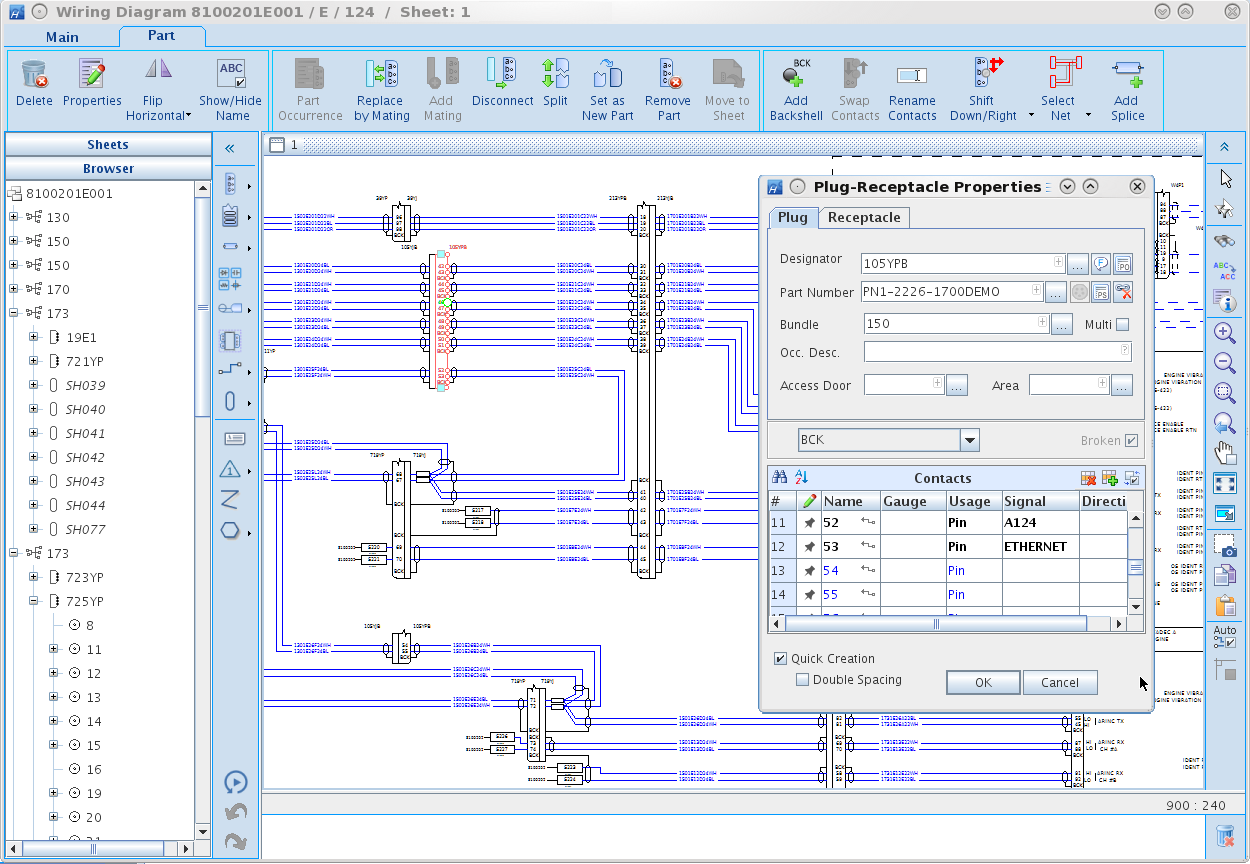Click the undo arrow in left tool strip
This screenshot has height=864, width=1250.
click(x=236, y=812)
